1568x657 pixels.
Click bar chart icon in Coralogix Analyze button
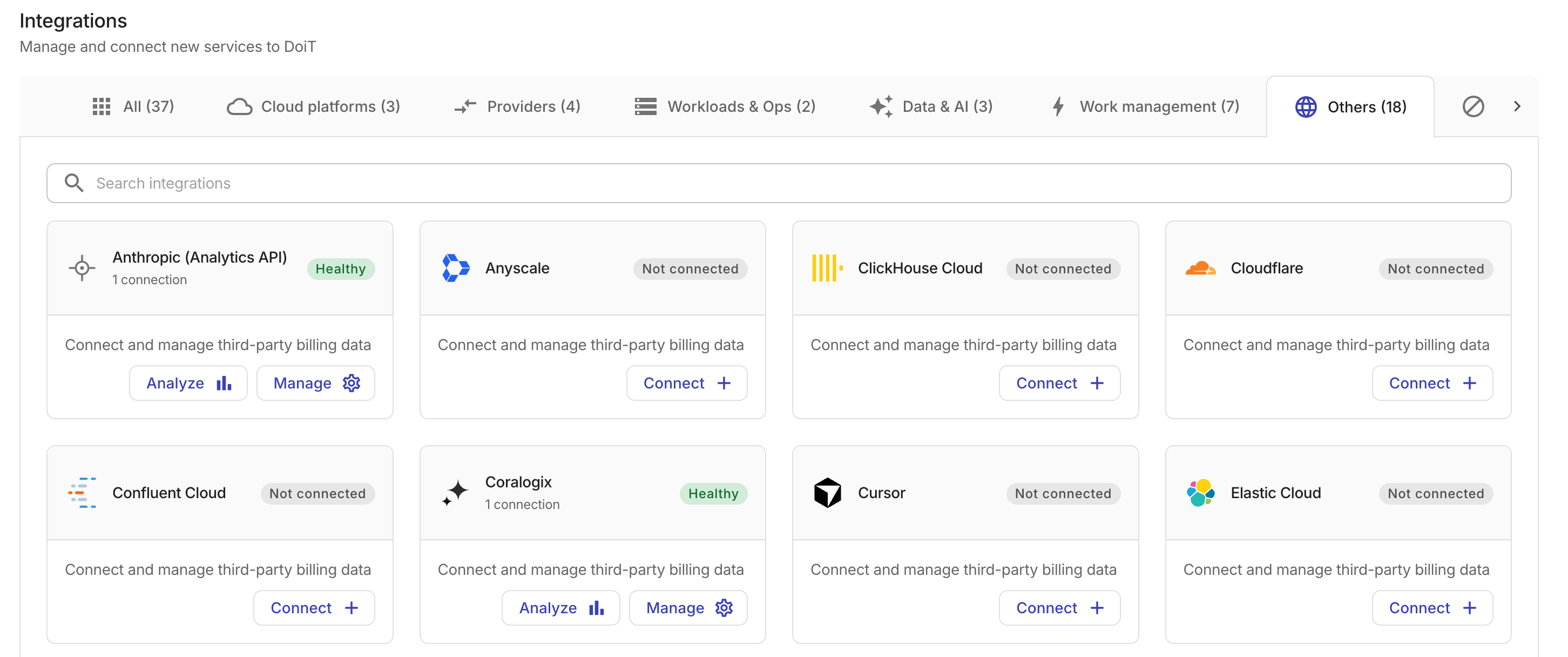coord(597,608)
